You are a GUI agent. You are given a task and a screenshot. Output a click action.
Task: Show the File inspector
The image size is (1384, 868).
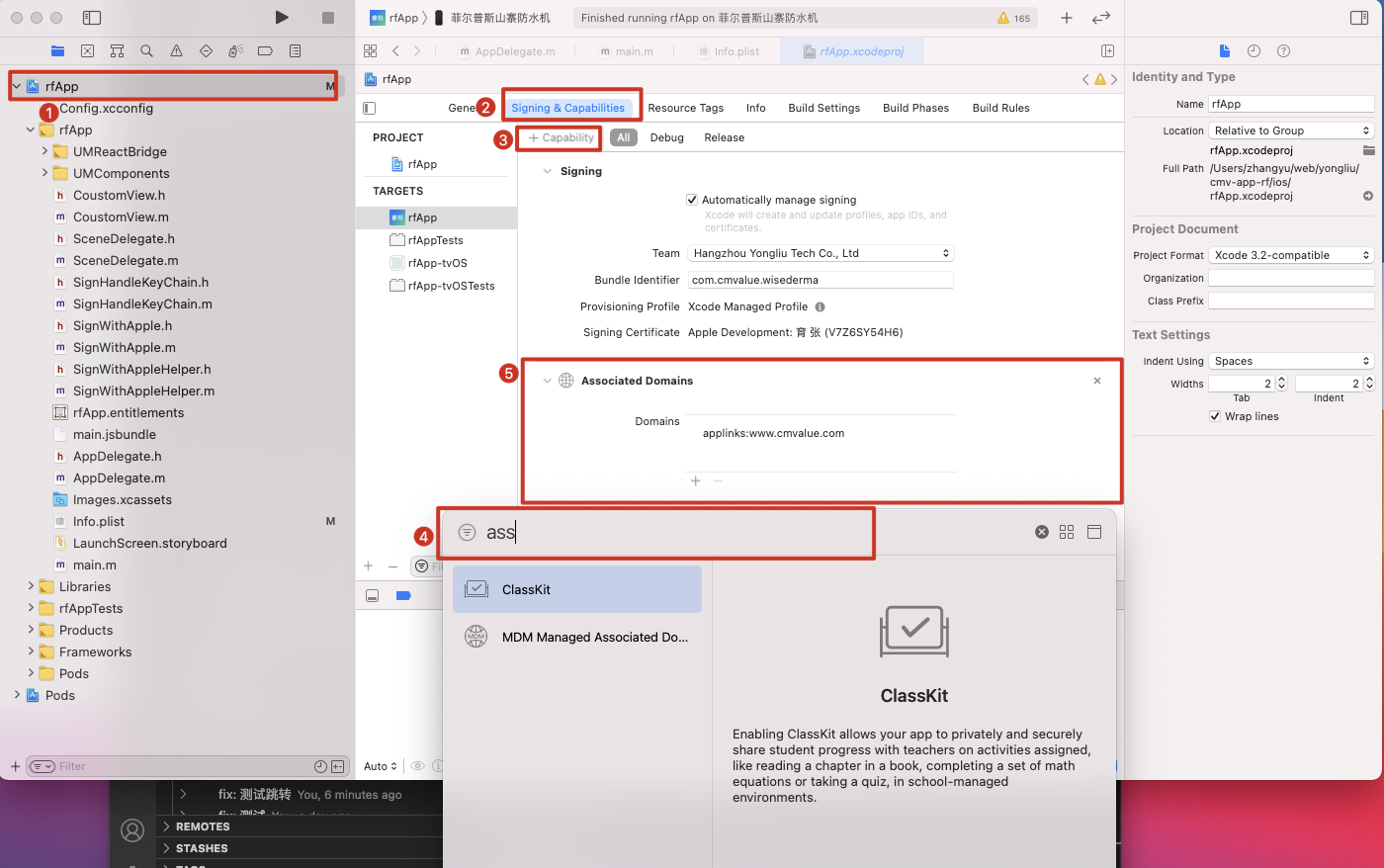(1225, 51)
